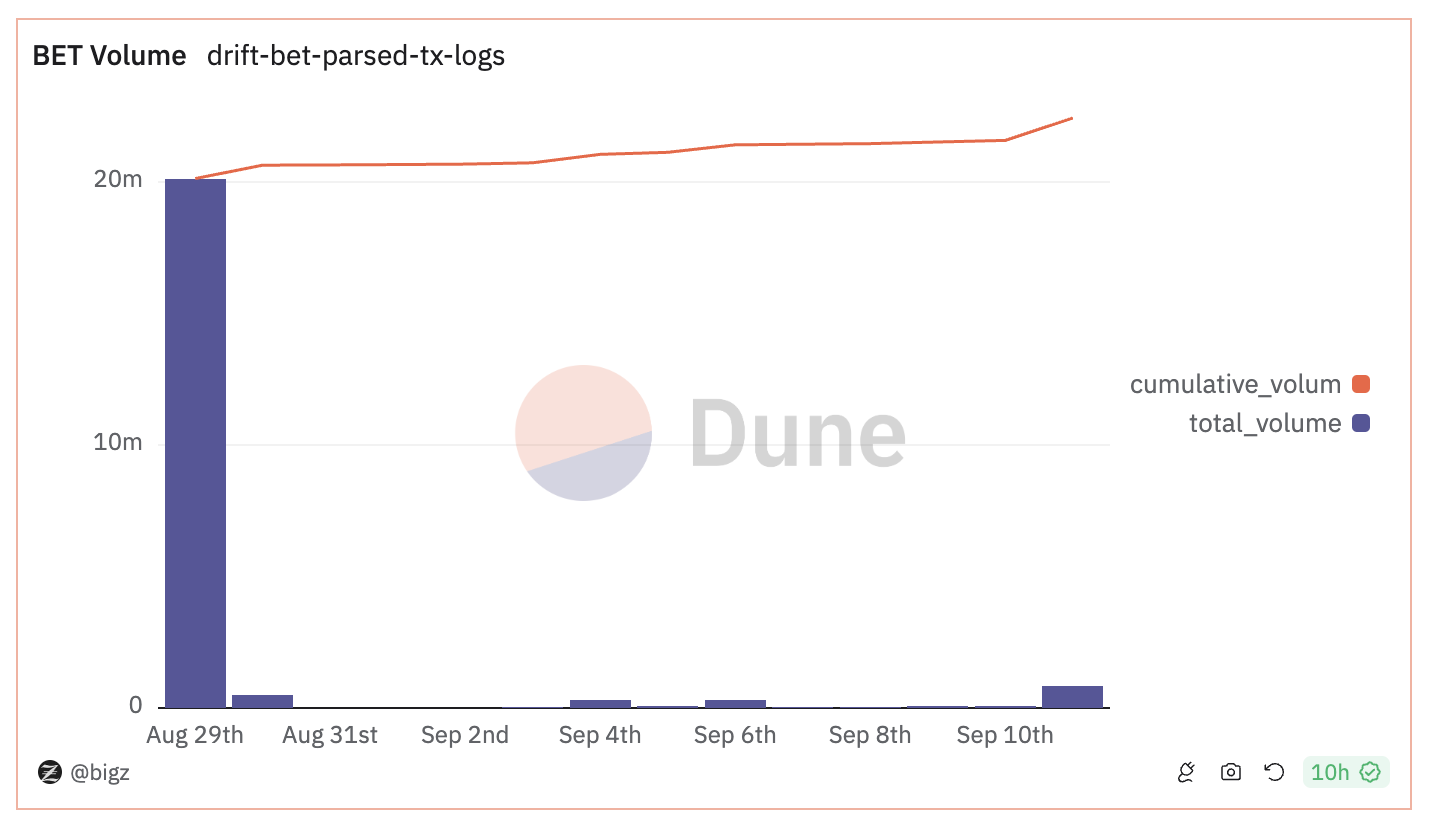Toggle the cumulative_volum series via its legend entry

1235,384
